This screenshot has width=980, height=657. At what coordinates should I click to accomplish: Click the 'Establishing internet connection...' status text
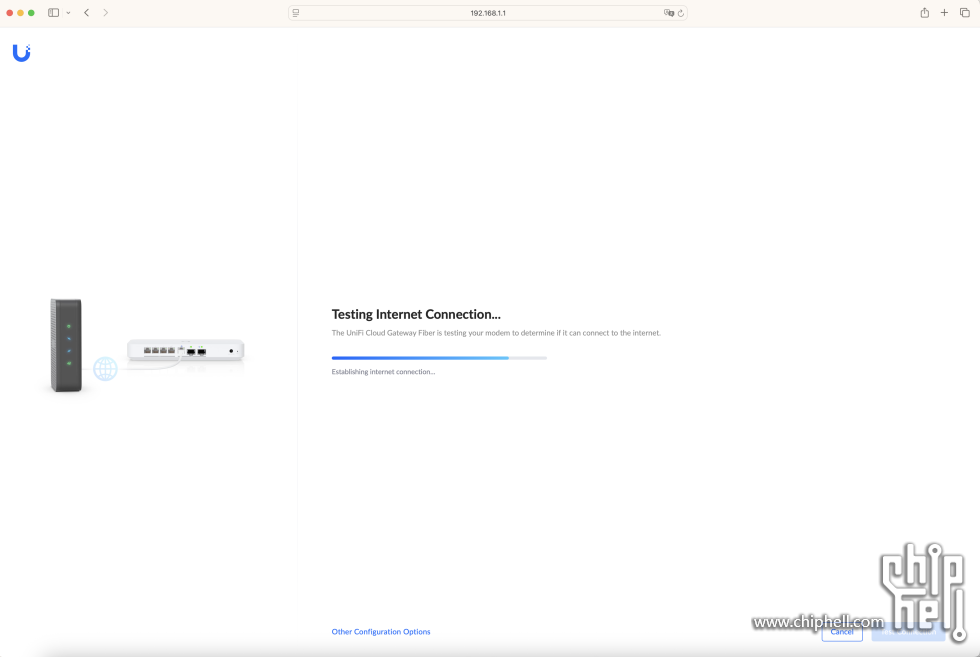click(x=383, y=371)
